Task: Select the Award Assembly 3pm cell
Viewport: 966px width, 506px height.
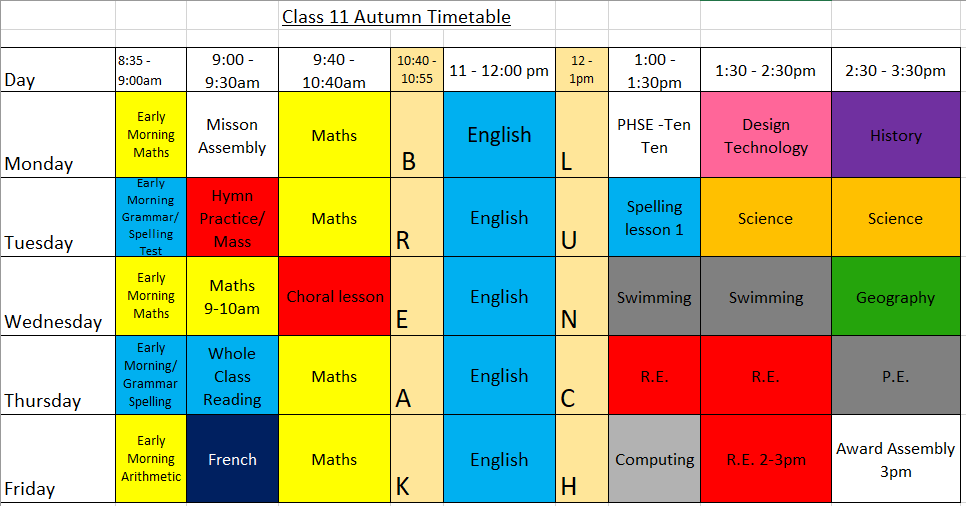Action: (896, 459)
